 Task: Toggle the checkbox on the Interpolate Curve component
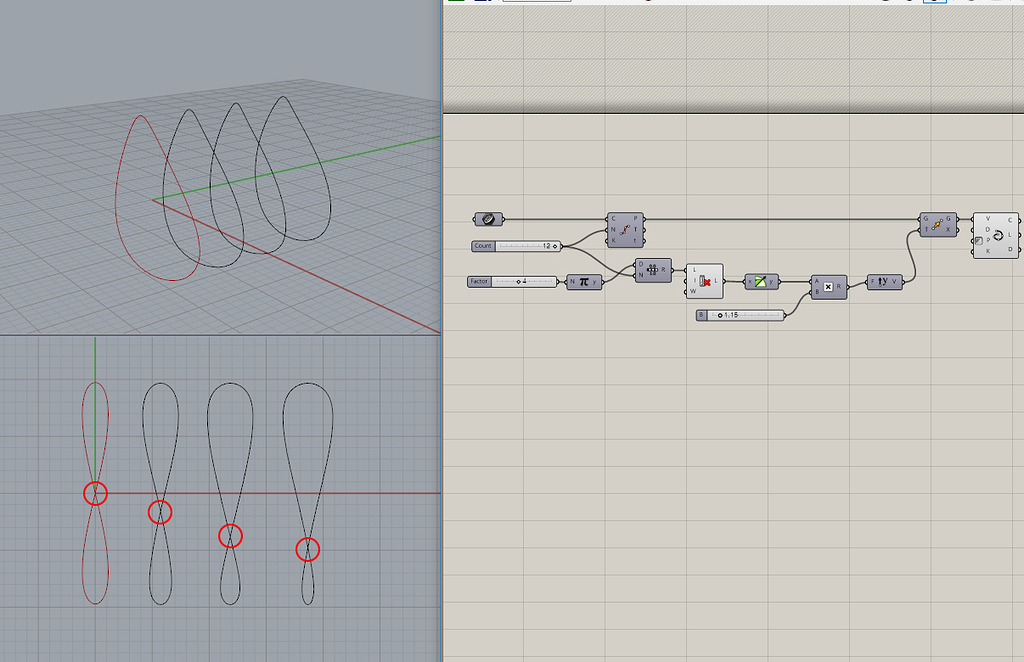977,240
